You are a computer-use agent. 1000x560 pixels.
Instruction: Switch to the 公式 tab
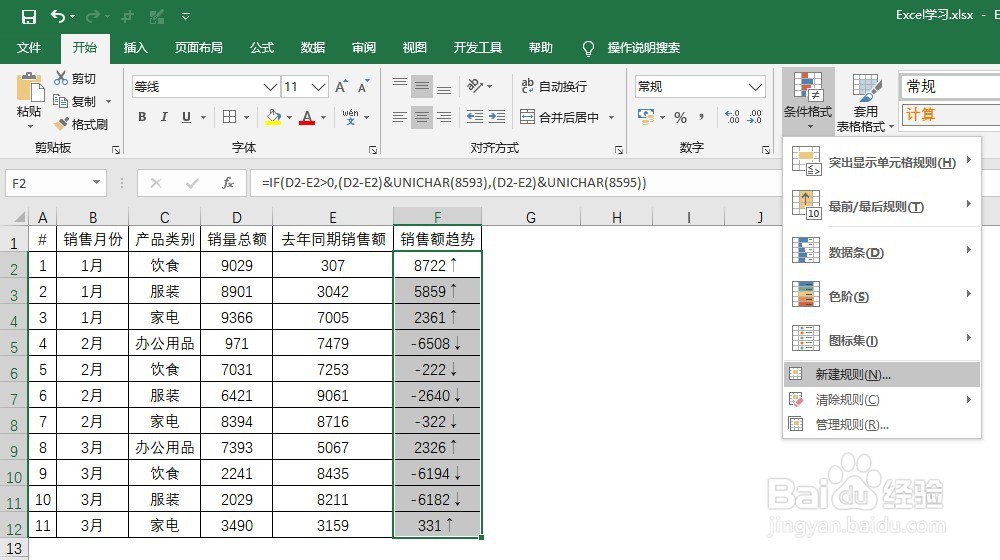click(x=261, y=48)
